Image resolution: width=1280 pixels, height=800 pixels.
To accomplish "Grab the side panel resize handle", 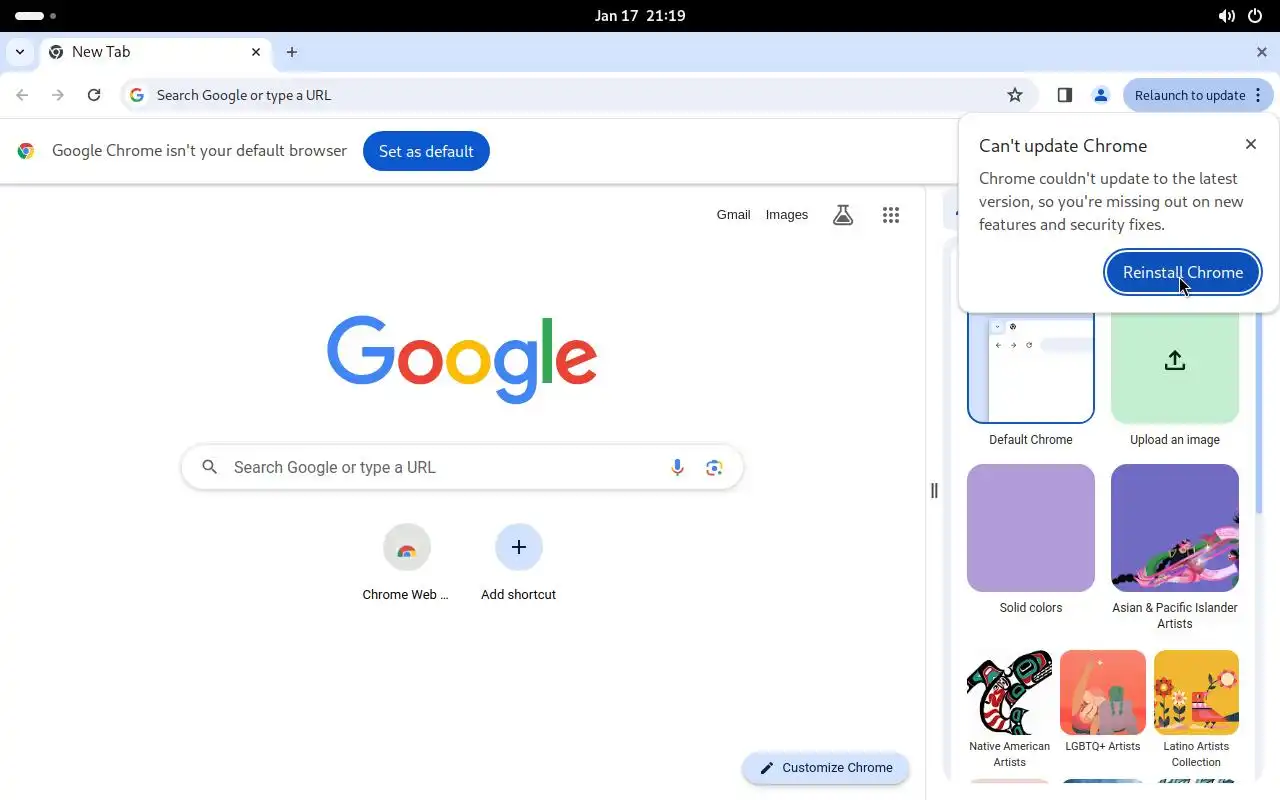I will [934, 490].
